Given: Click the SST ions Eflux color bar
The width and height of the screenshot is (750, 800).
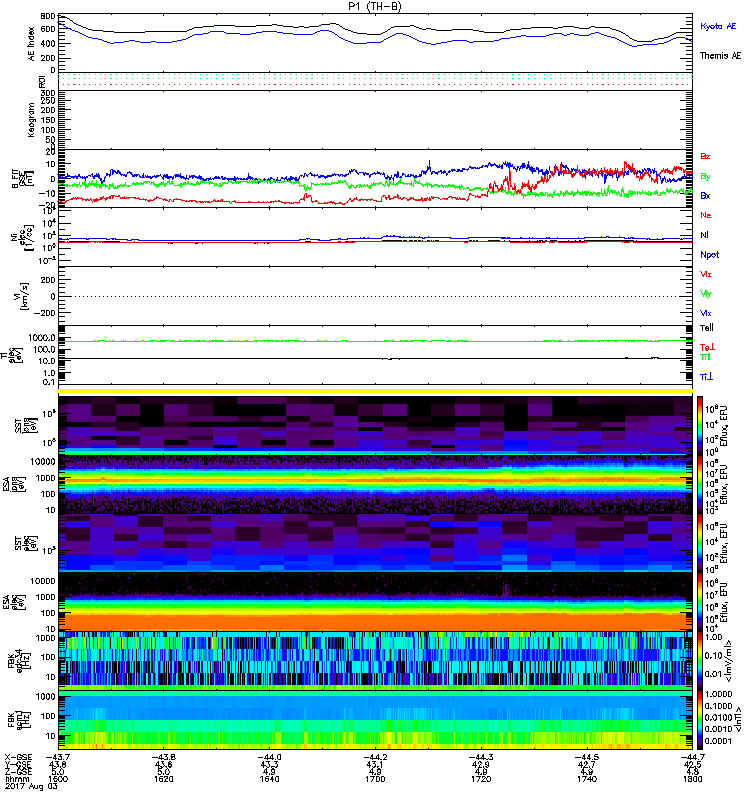Looking at the screenshot, I should [700, 426].
